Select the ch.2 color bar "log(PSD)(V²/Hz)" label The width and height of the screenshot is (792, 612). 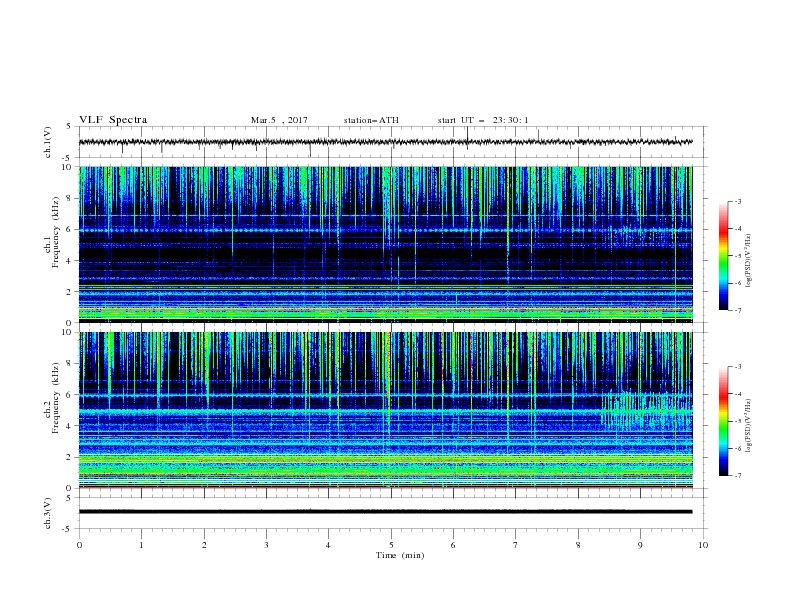click(749, 426)
